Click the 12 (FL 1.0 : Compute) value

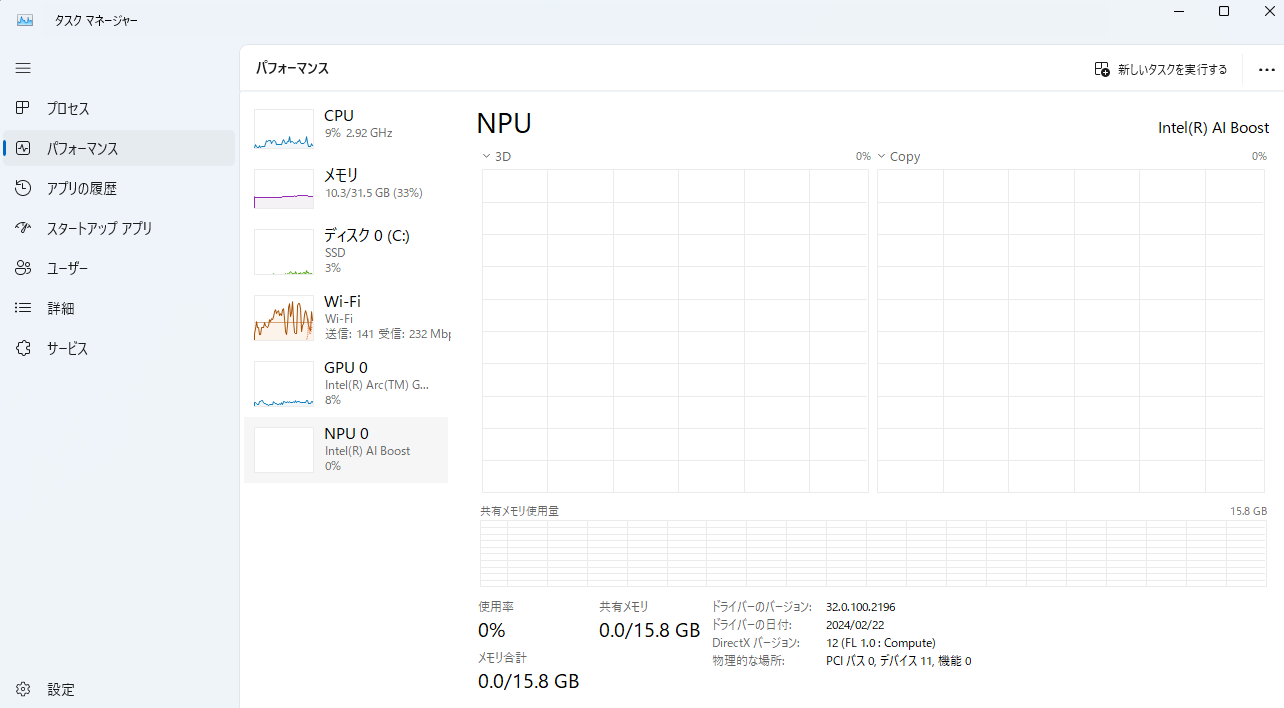(881, 643)
